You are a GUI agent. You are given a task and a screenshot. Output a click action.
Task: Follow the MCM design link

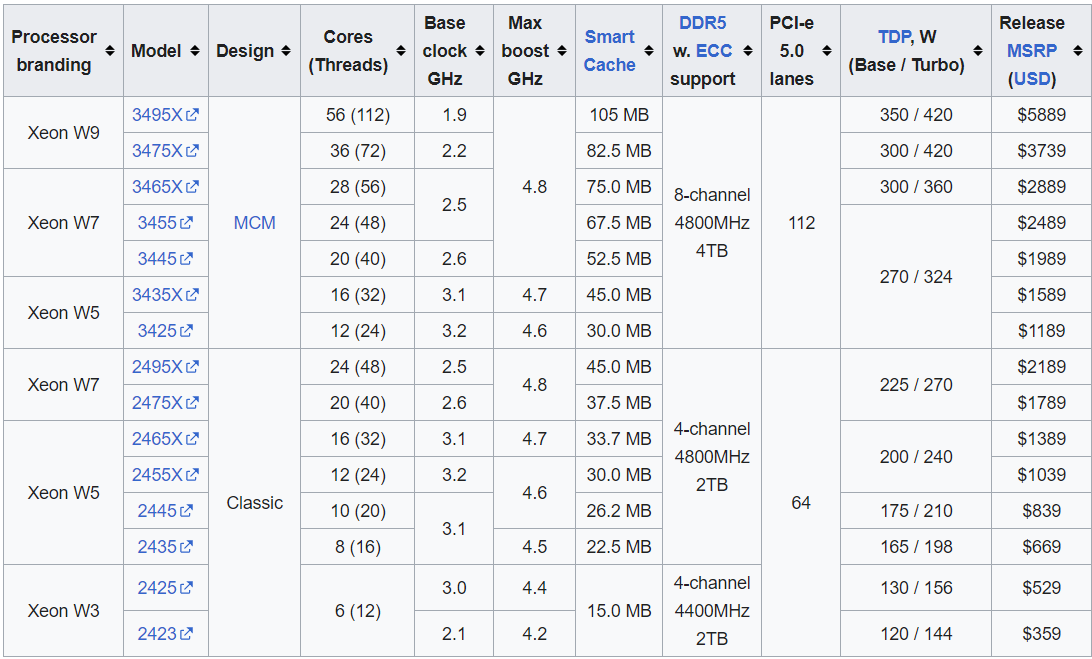coord(254,223)
